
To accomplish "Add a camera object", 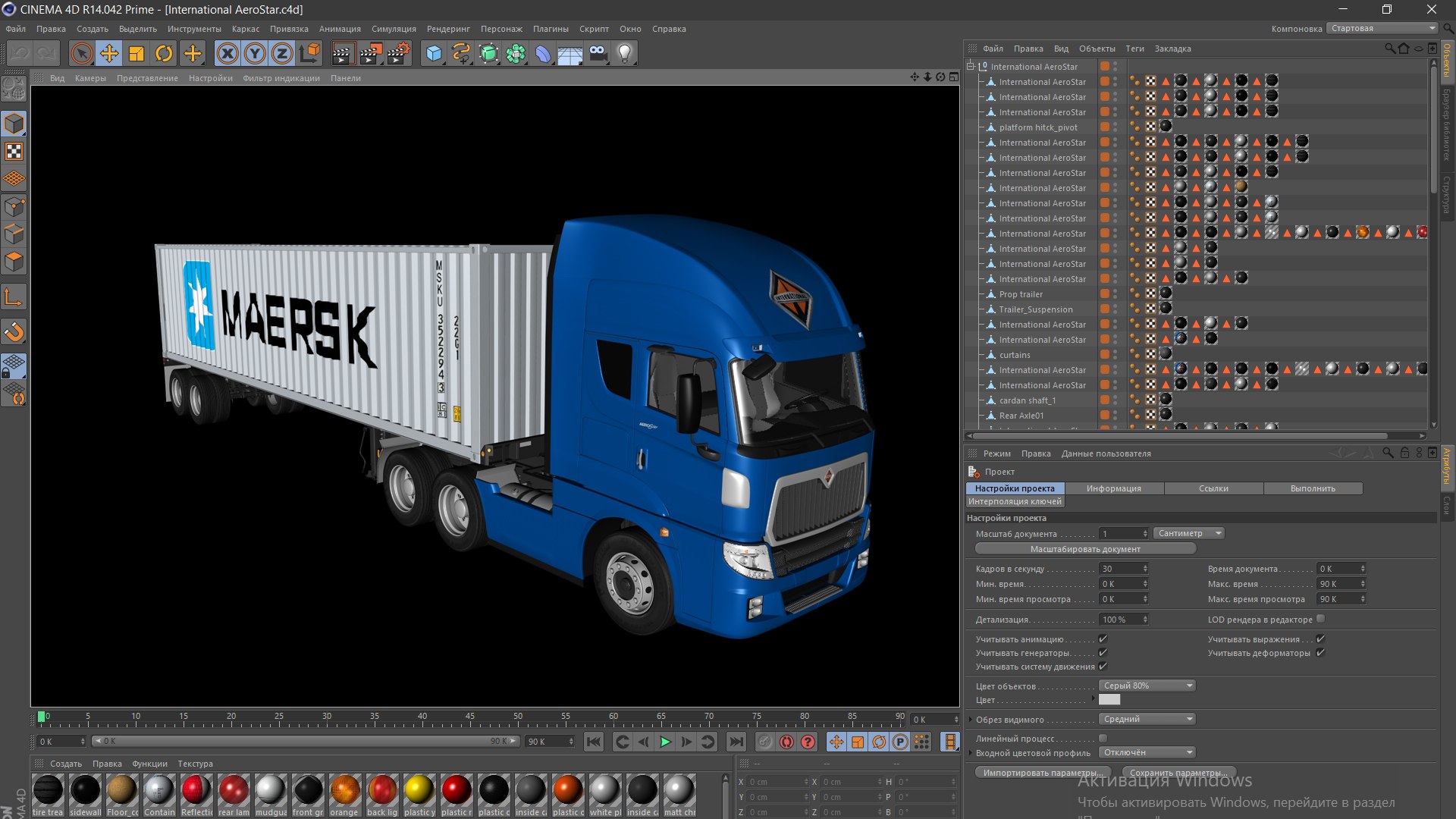I will (x=598, y=54).
